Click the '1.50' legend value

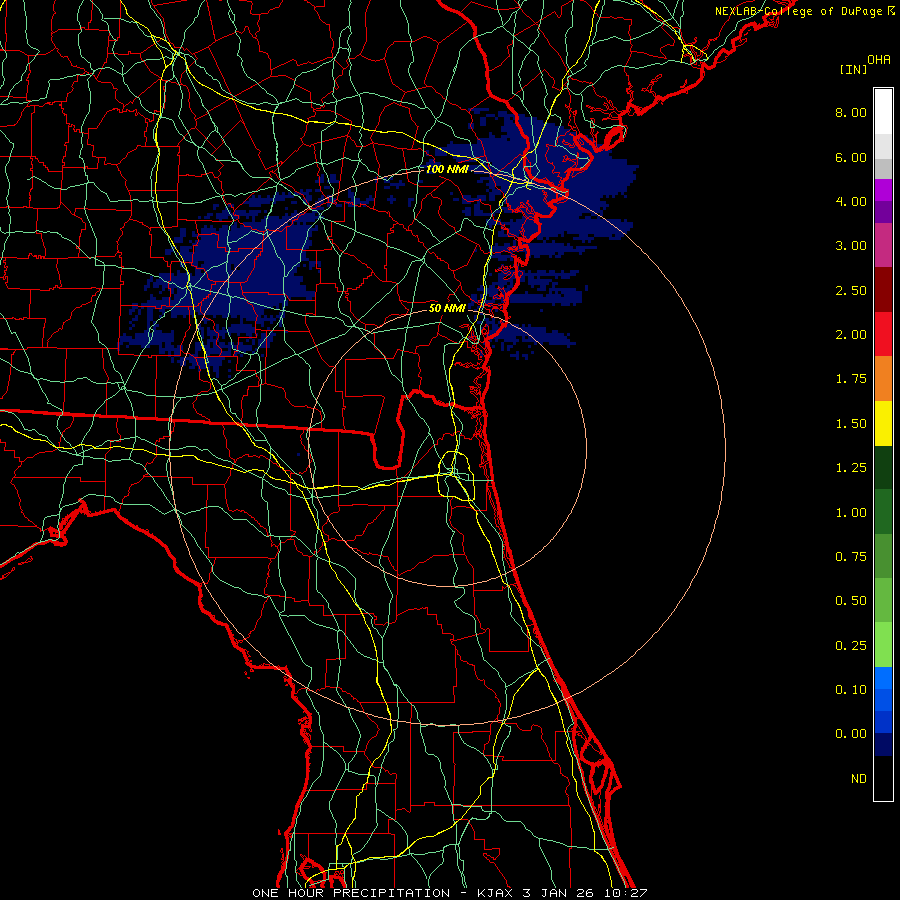coord(851,424)
